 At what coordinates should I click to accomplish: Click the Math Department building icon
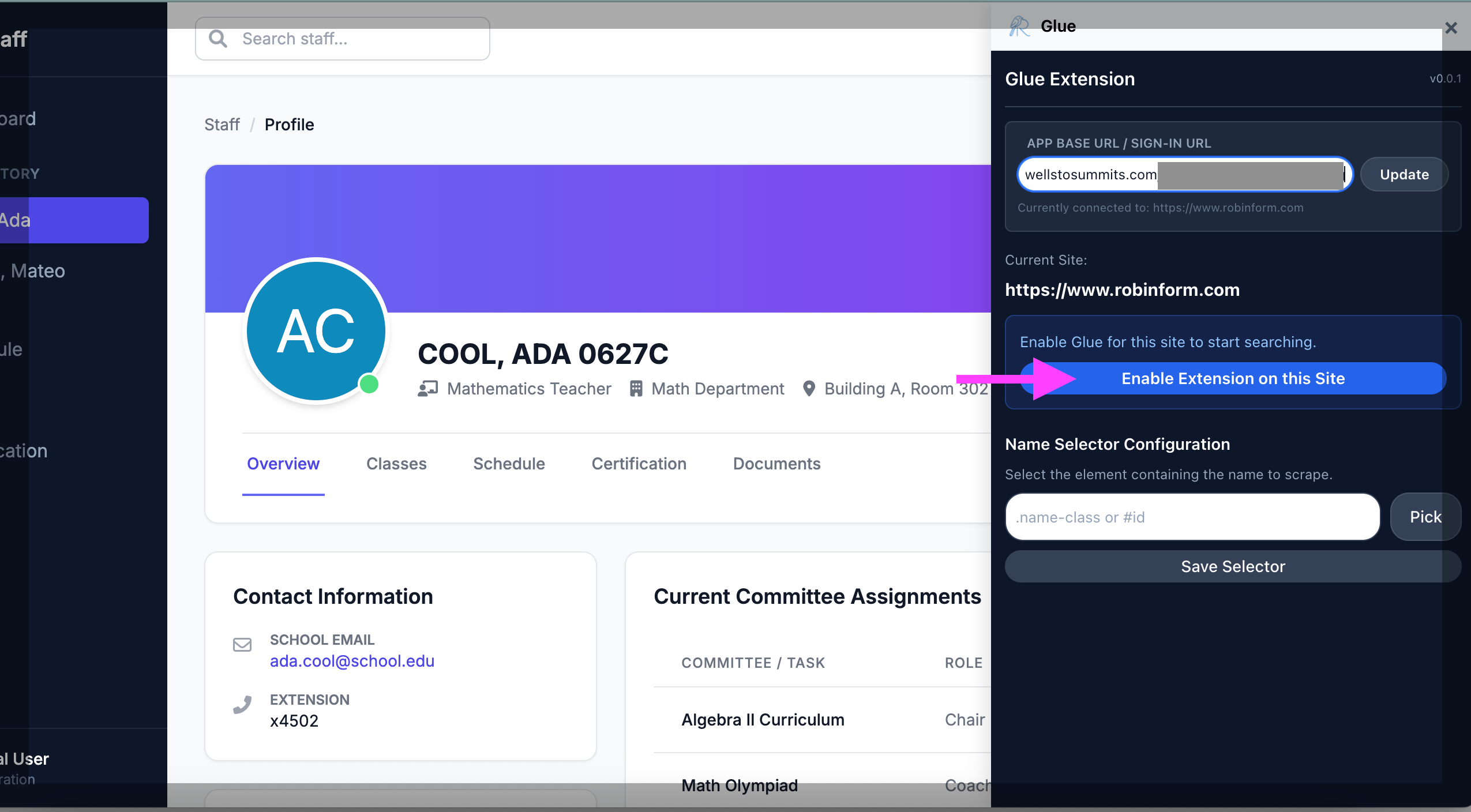(636, 389)
